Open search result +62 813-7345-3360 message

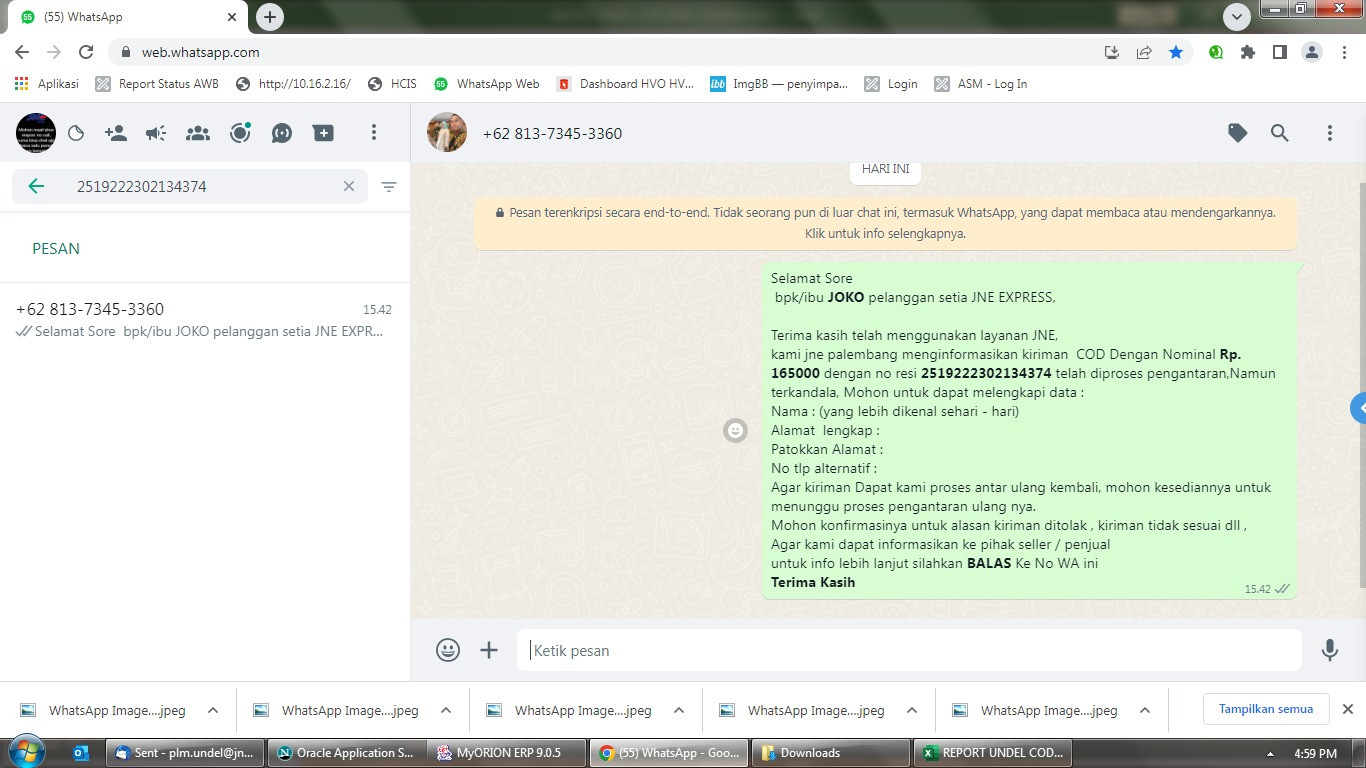point(204,320)
